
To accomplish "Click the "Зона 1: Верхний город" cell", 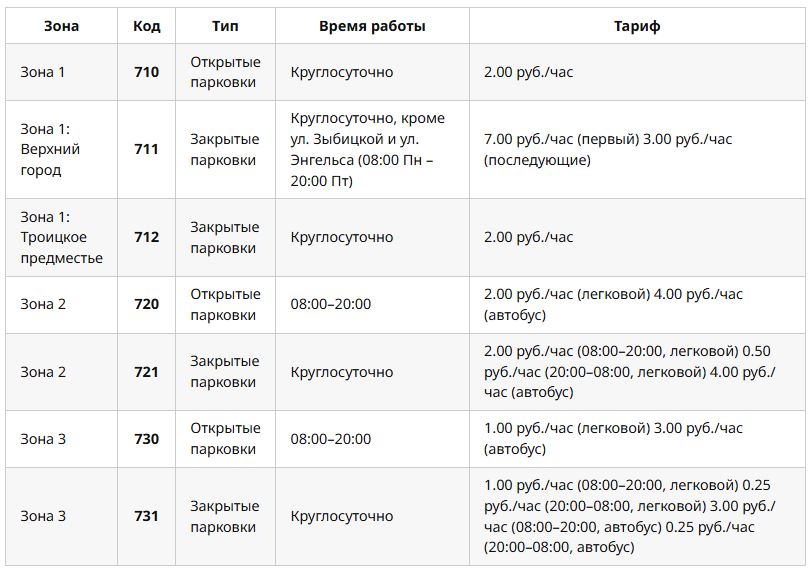I will [51, 149].
